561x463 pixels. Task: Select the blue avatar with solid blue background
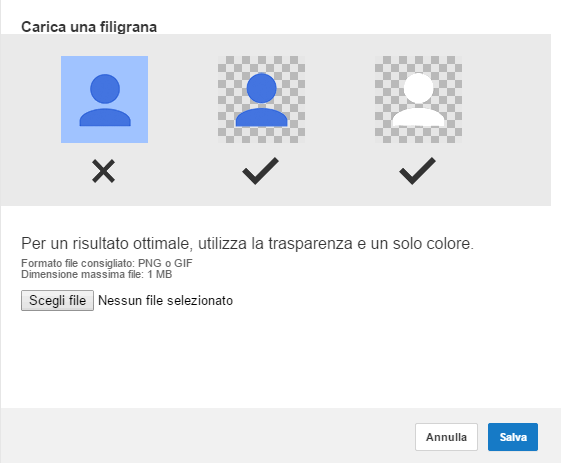[104, 99]
